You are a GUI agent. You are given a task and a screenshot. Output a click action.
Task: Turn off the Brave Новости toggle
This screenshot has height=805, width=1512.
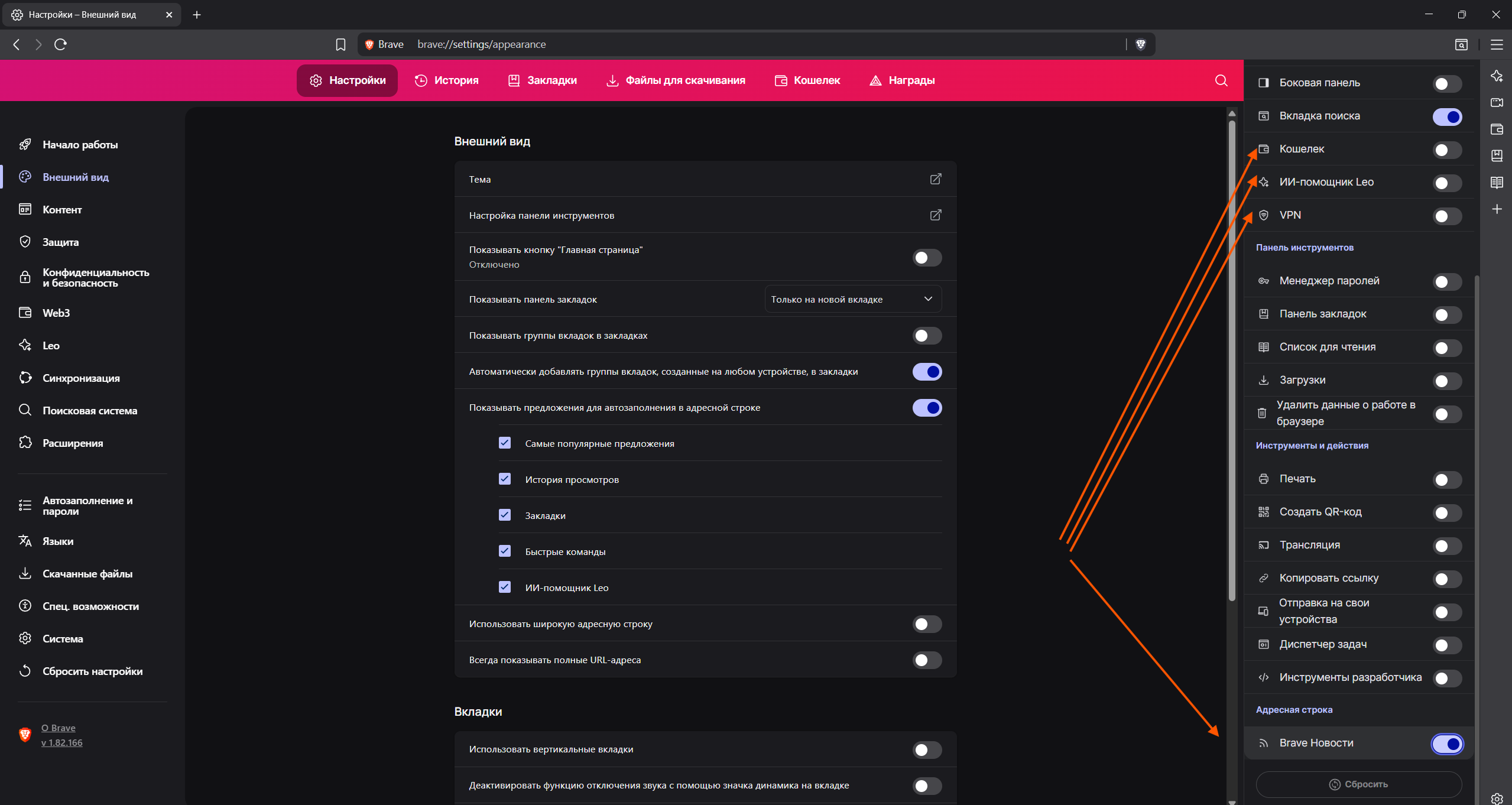[x=1446, y=744]
